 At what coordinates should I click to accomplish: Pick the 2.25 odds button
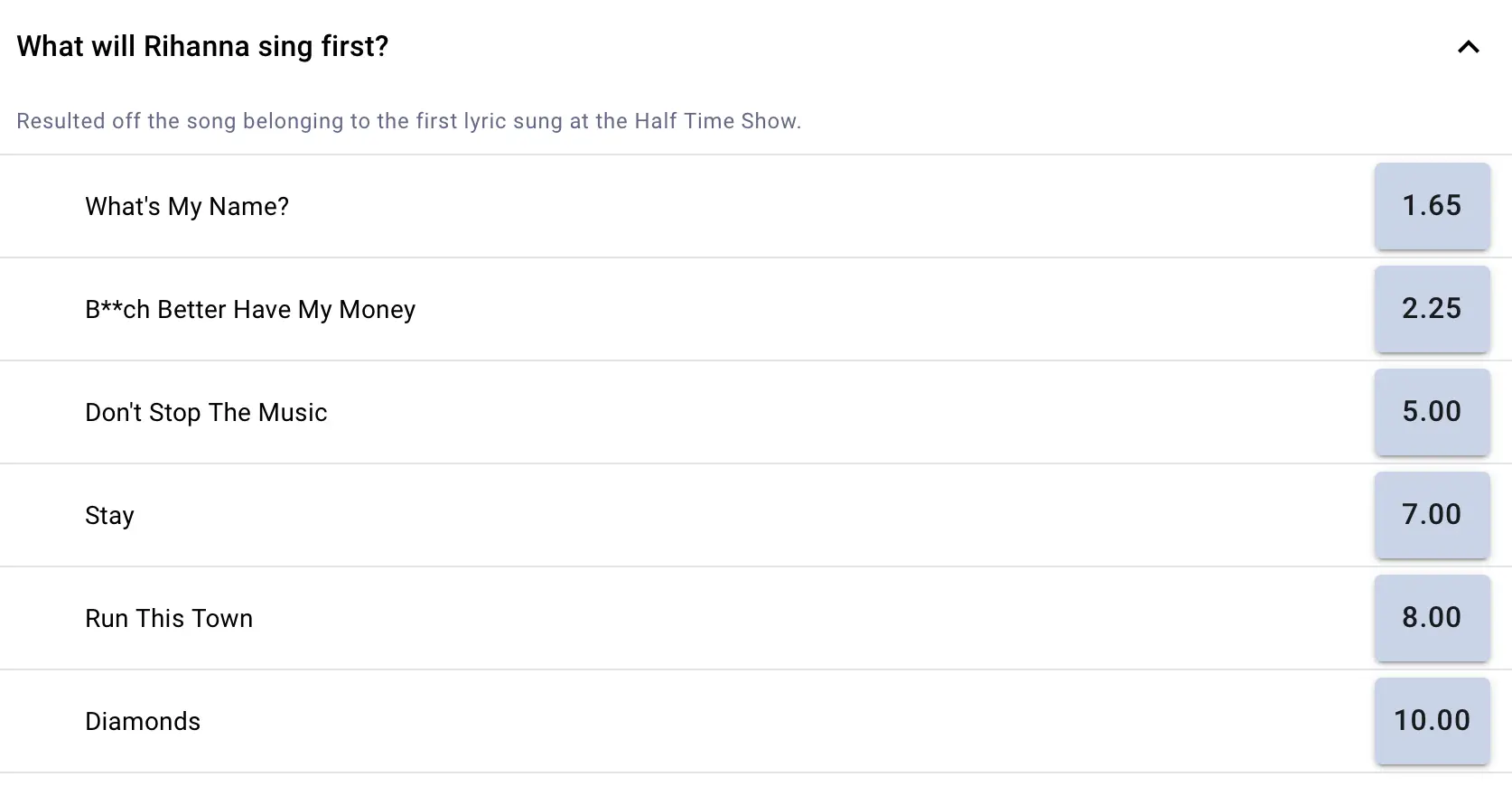pos(1432,309)
